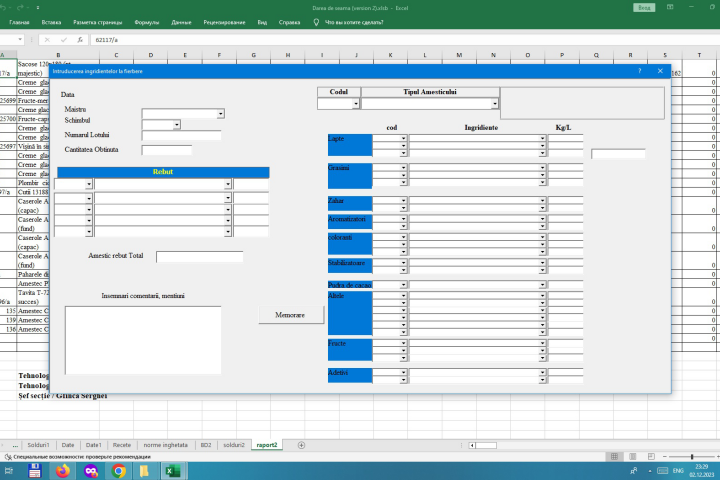The image size is (720, 480).
Task: Open the floppy disk app on taskbar
Action: (35, 471)
